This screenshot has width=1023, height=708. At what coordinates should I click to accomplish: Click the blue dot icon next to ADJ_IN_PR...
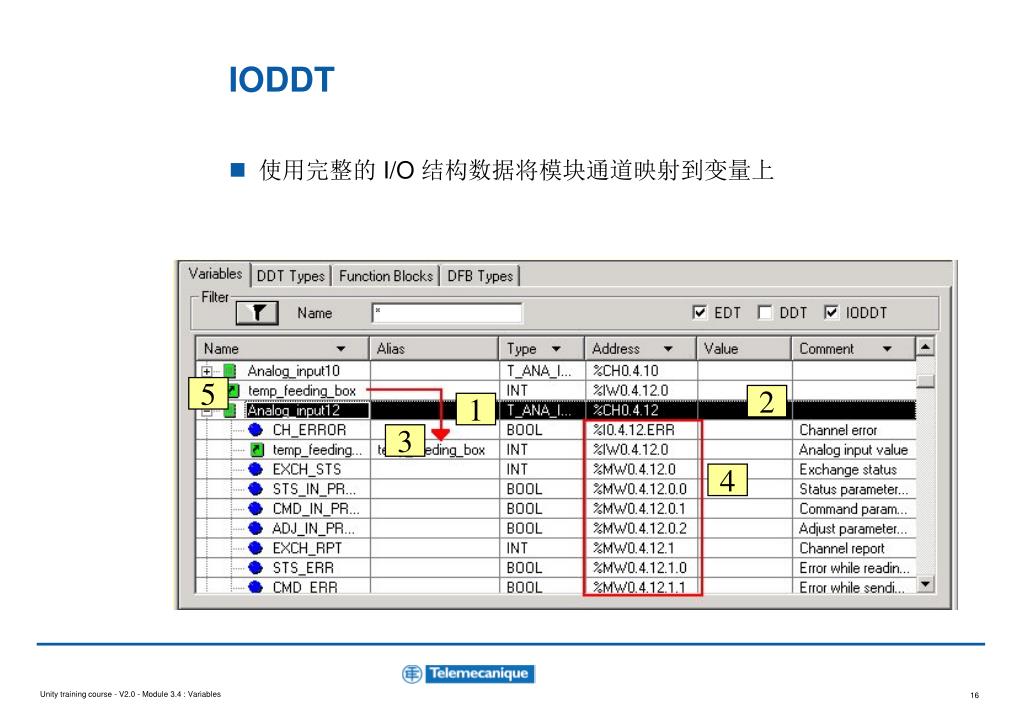tap(256, 528)
